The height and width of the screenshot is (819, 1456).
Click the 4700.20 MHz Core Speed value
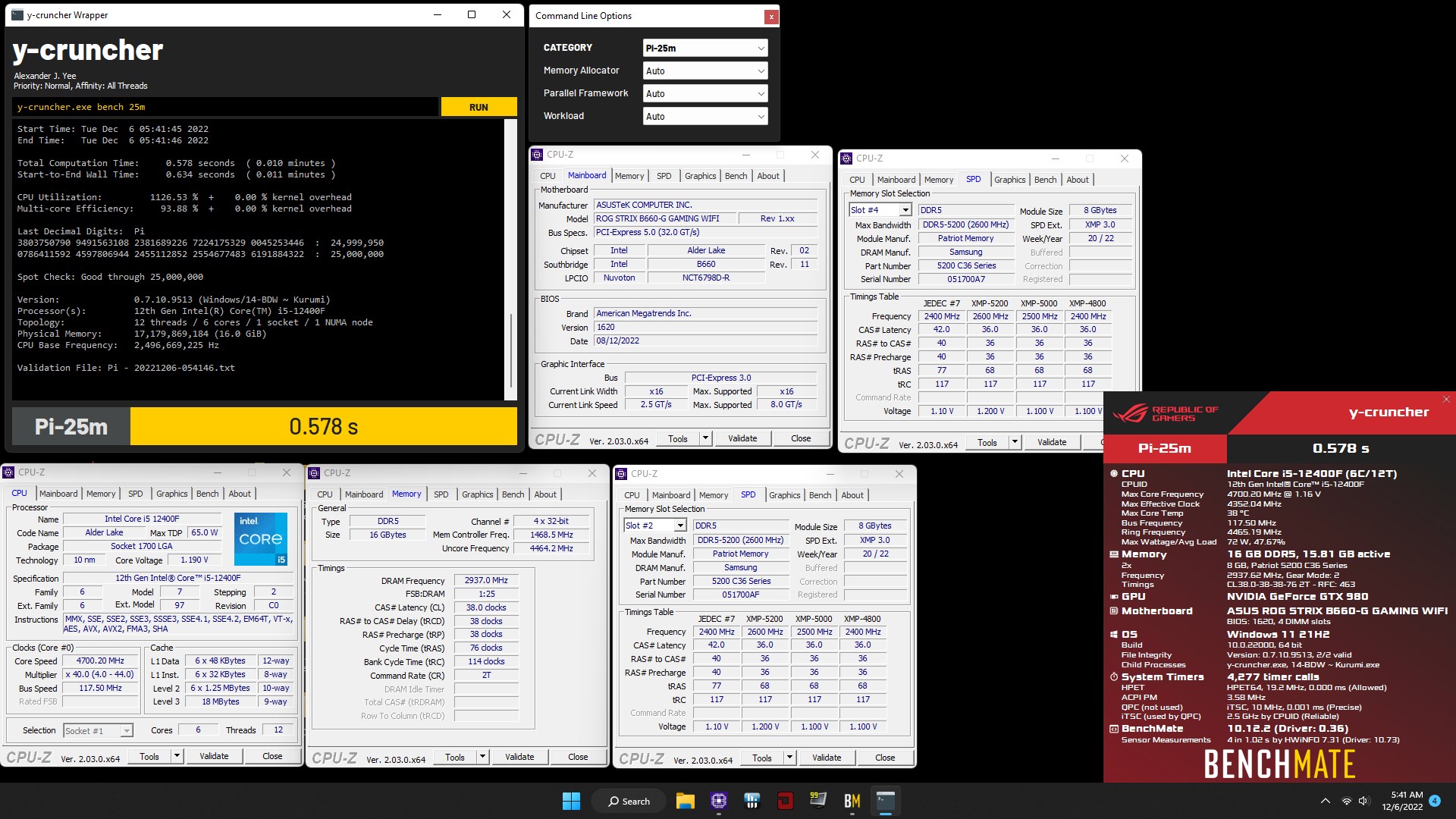tap(100, 661)
